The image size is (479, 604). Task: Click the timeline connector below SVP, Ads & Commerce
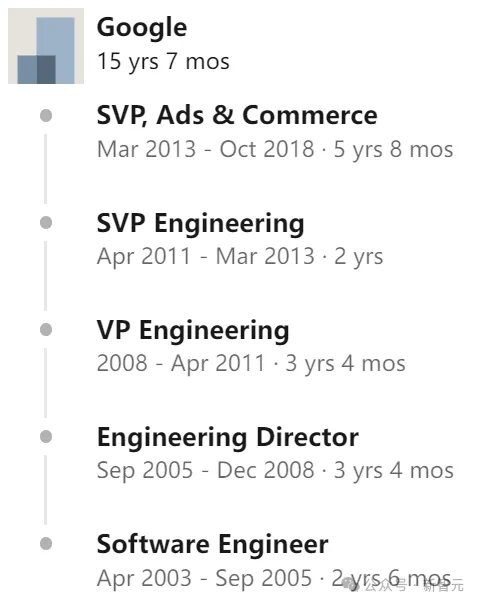pos(45,169)
